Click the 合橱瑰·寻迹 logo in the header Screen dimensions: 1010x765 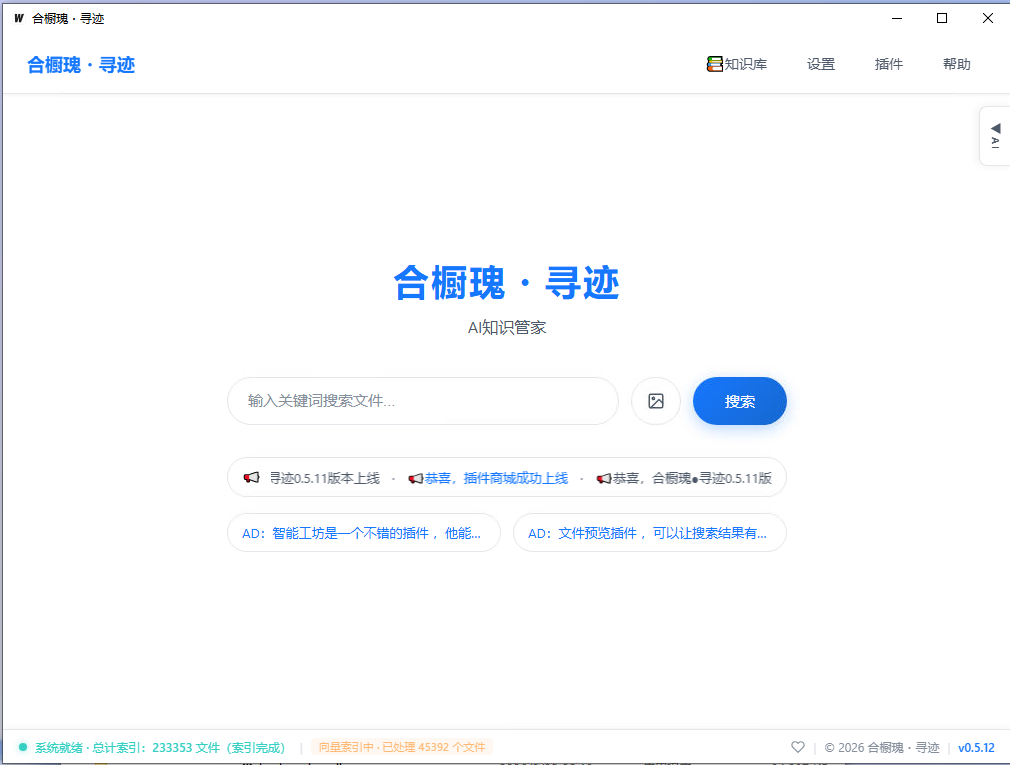[x=81, y=64]
